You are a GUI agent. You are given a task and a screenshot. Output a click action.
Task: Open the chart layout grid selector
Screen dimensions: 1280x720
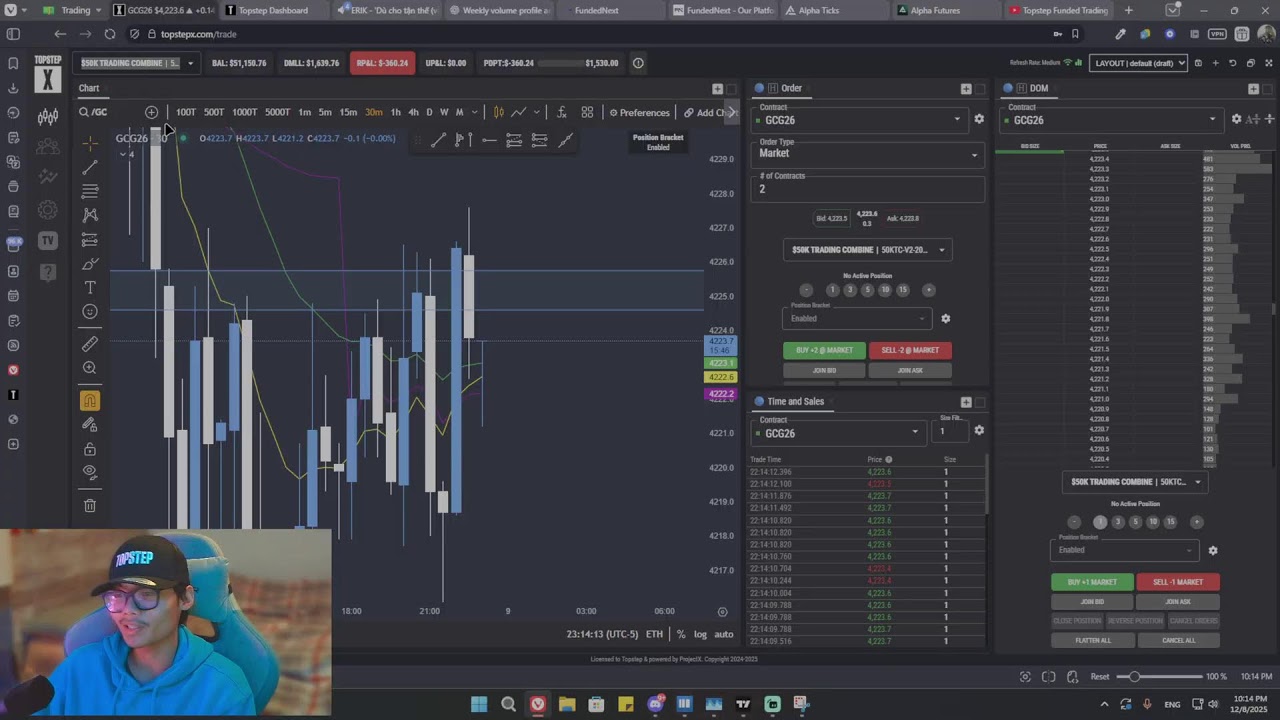587,112
